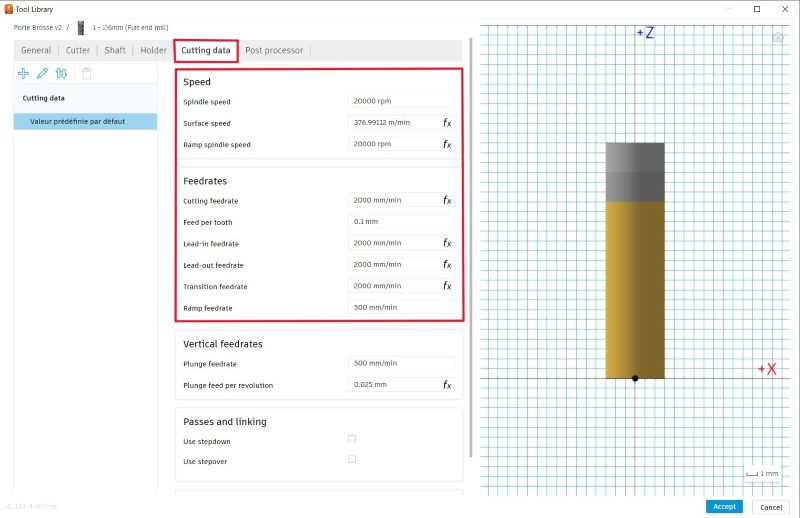
Task: Open expression editor for Transition feedrate
Action: [x=447, y=286]
